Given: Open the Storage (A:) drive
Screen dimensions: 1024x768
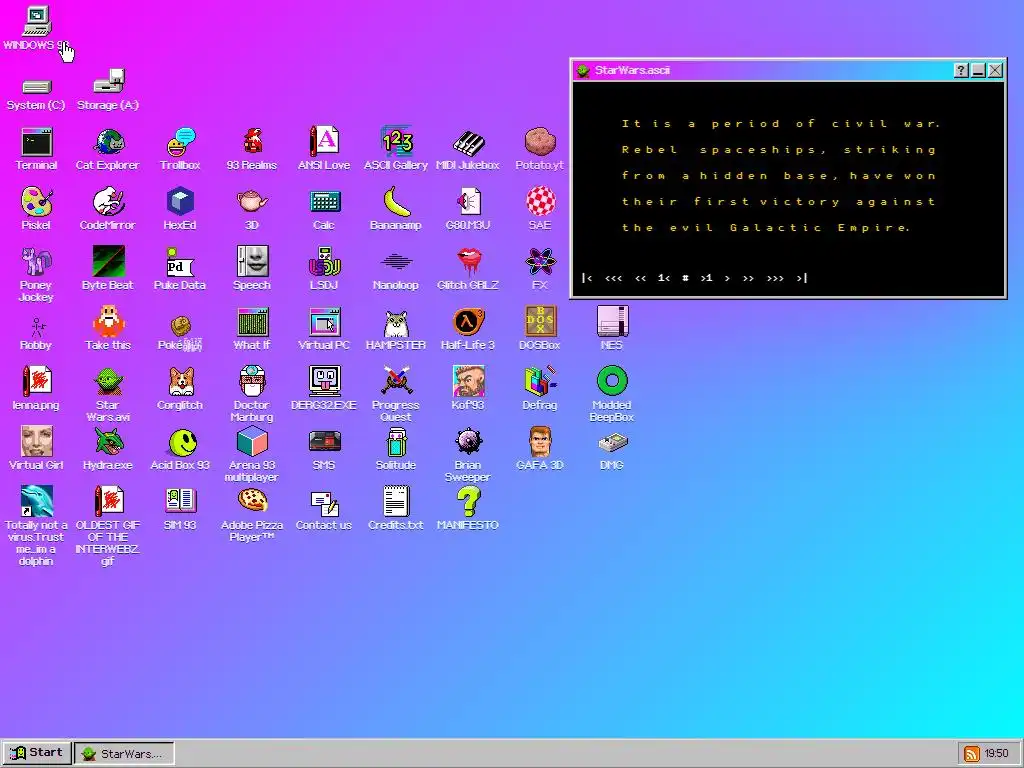Looking at the screenshot, I should (108, 90).
